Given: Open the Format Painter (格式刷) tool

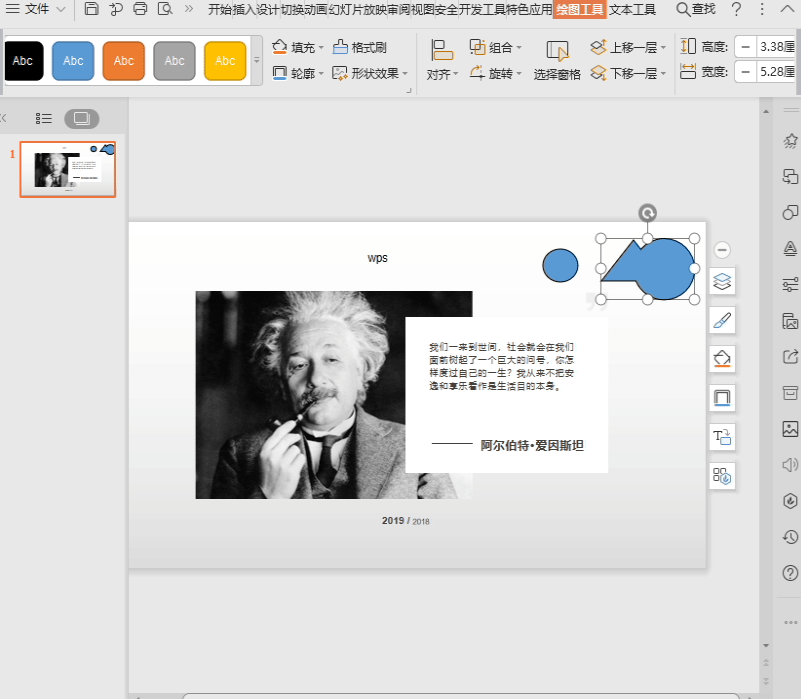Looking at the screenshot, I should [360, 48].
